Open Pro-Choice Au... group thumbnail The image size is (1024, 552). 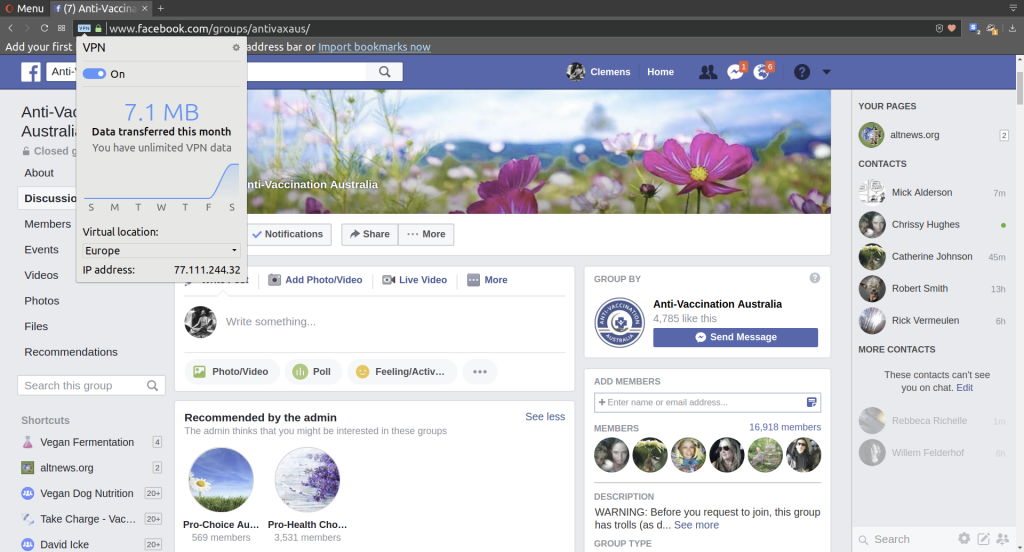[221, 479]
